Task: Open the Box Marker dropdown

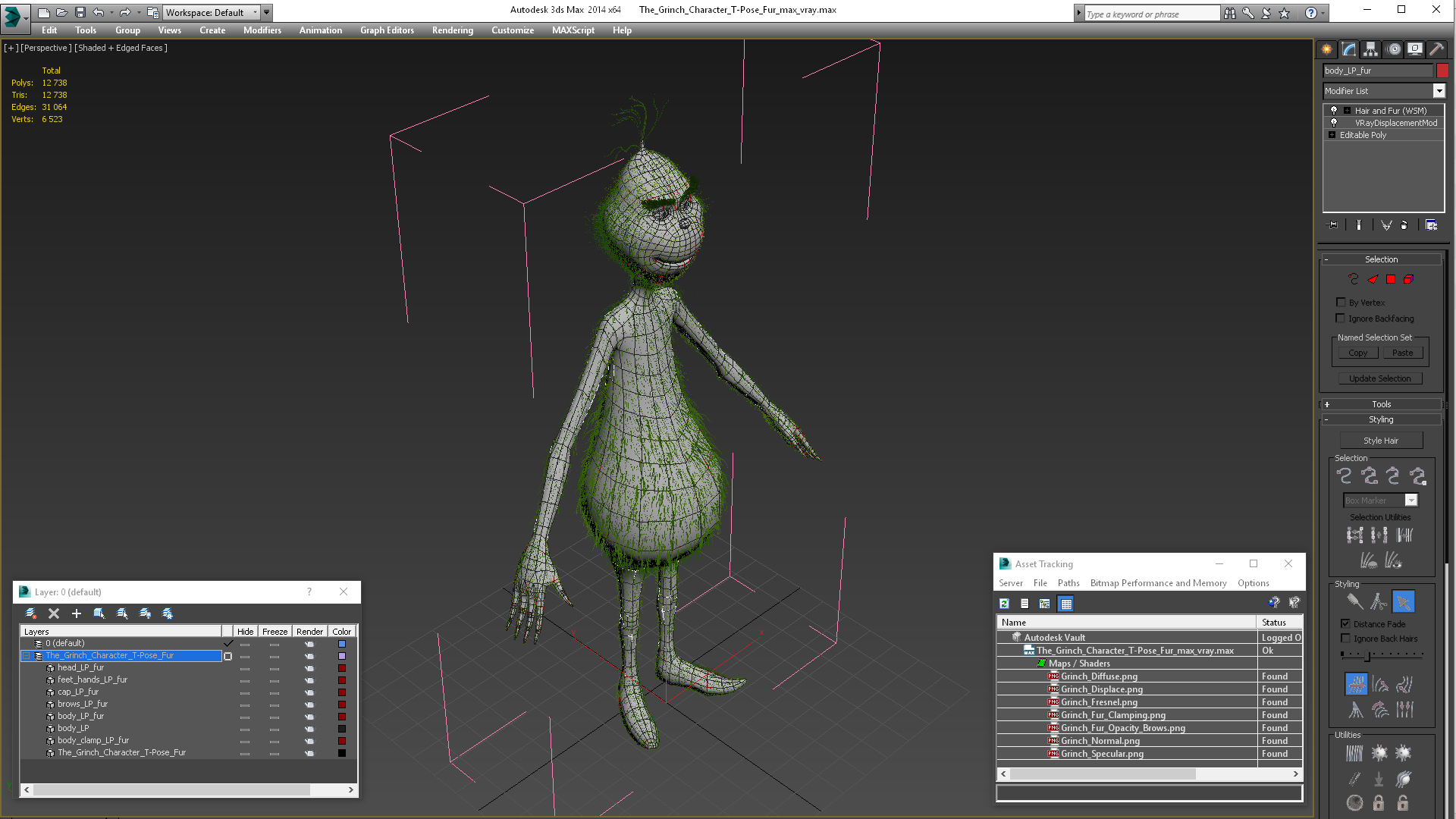Action: pyautogui.click(x=1411, y=500)
